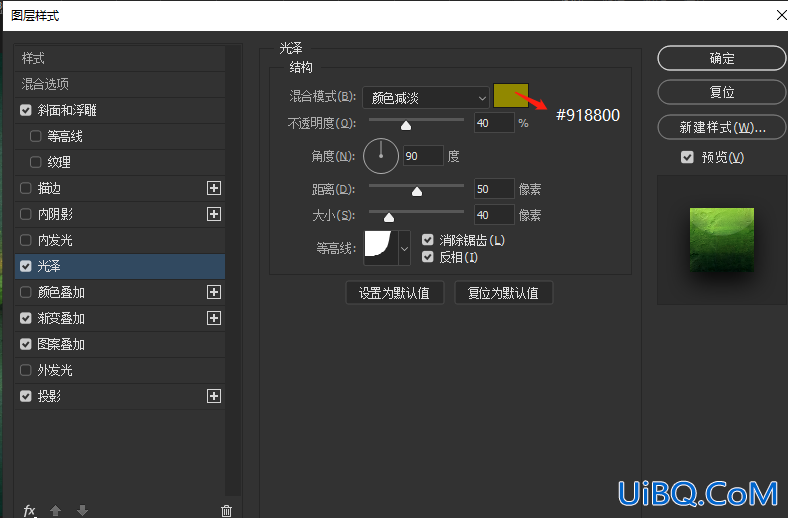Uncheck the 斜面和浮雕 checkbox
The width and height of the screenshot is (788, 518).
[26, 110]
